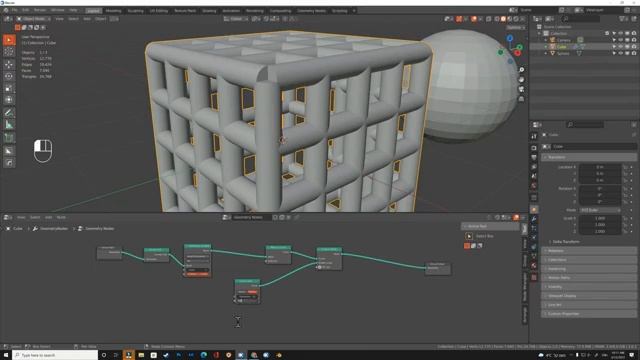This screenshot has width=640, height=360.
Task: Switch to the Geometry Nodes workspace tab
Action: click(312, 11)
